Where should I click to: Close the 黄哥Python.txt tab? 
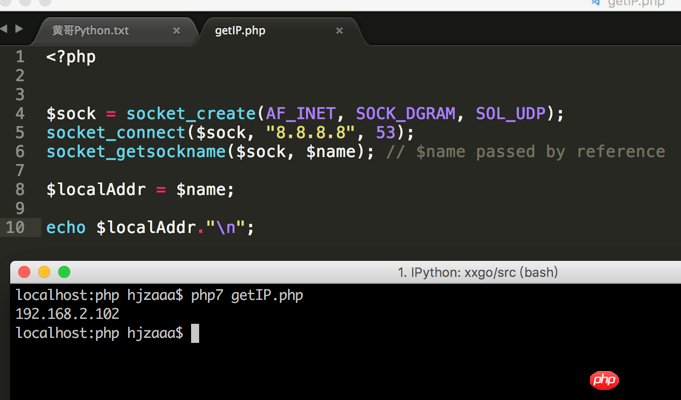[176, 31]
